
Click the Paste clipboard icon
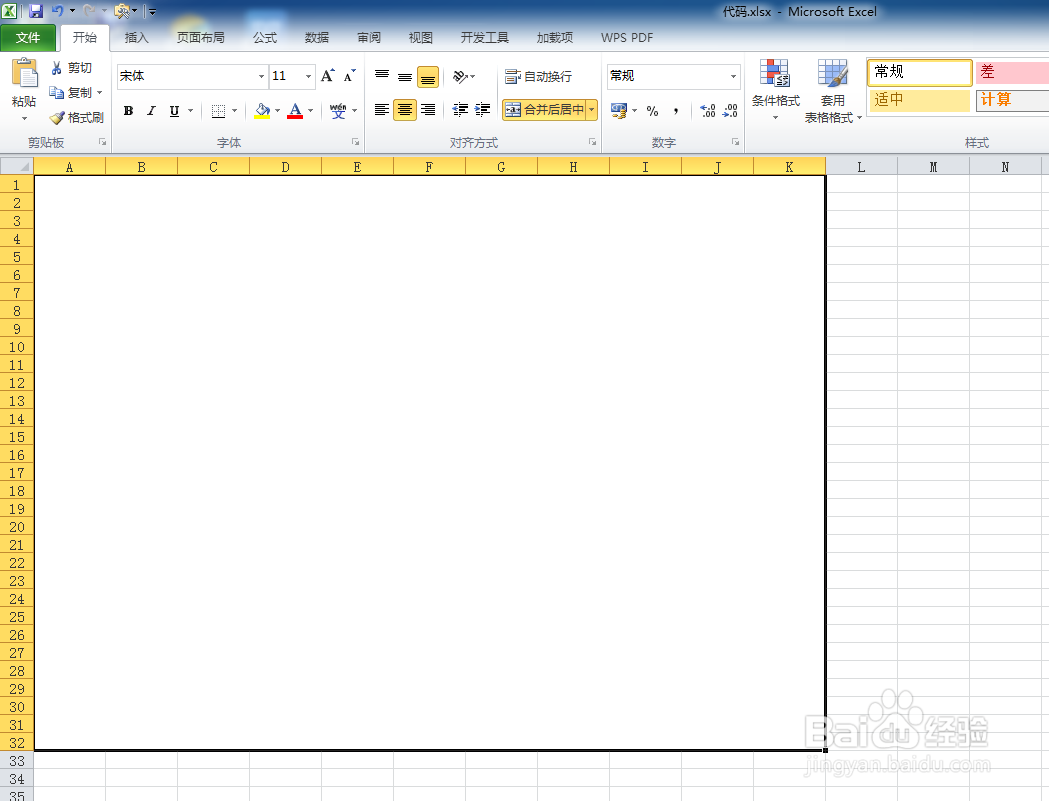(25, 74)
